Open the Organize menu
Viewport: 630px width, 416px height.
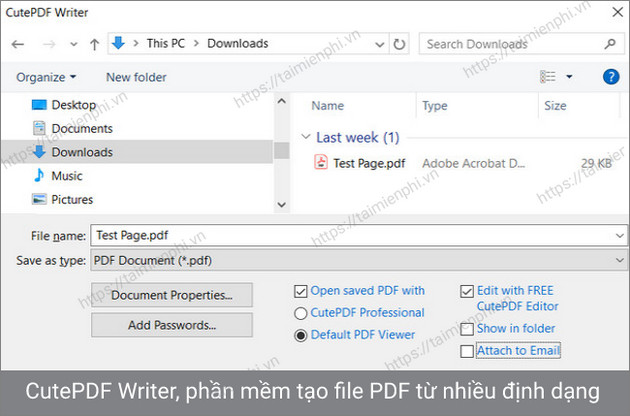point(46,77)
